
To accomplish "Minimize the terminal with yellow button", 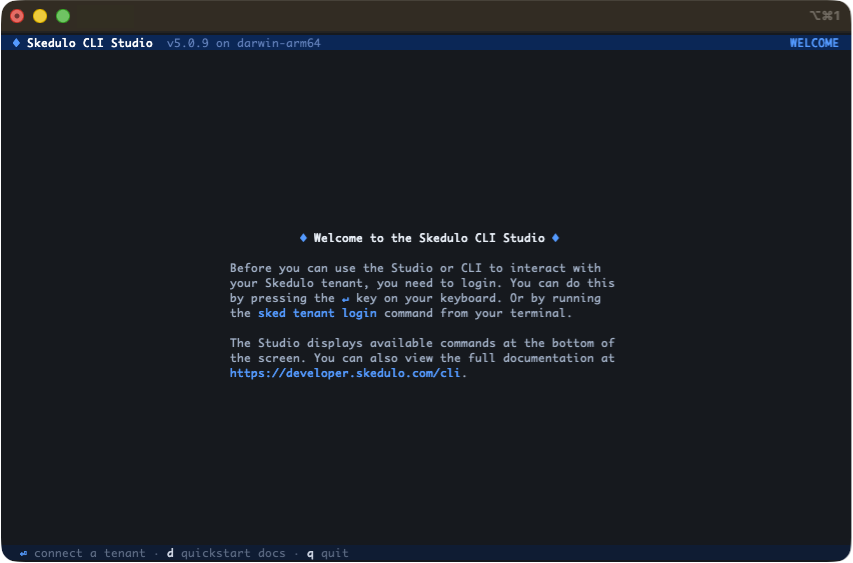I will coord(40,16).
